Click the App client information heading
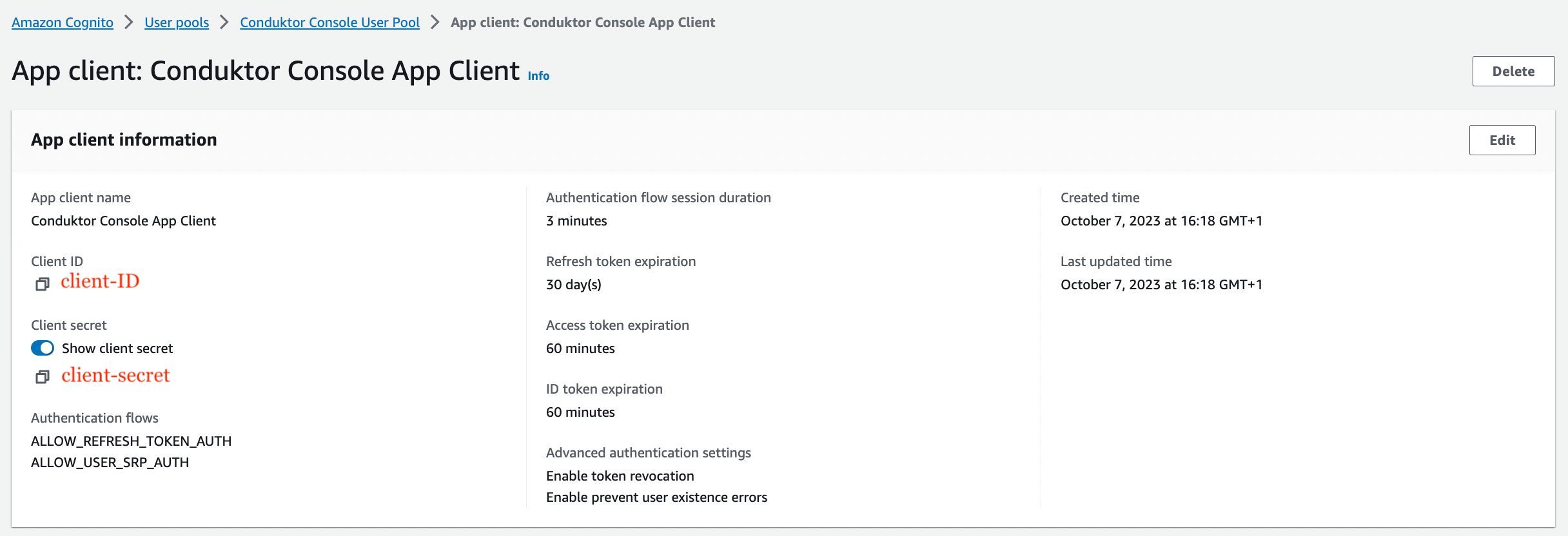The height and width of the screenshot is (536, 1568). click(124, 140)
